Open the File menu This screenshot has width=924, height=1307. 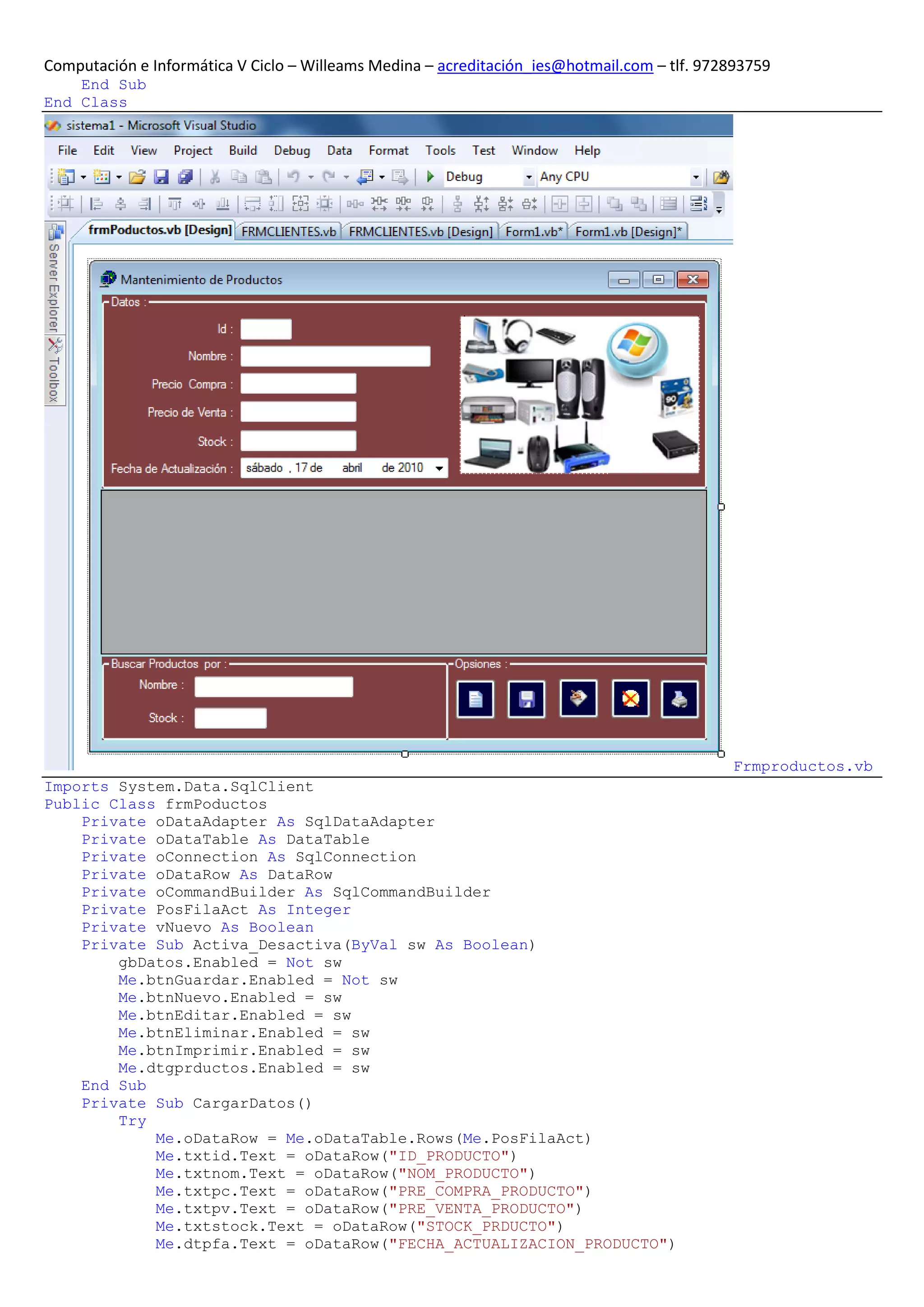pyautogui.click(x=68, y=151)
